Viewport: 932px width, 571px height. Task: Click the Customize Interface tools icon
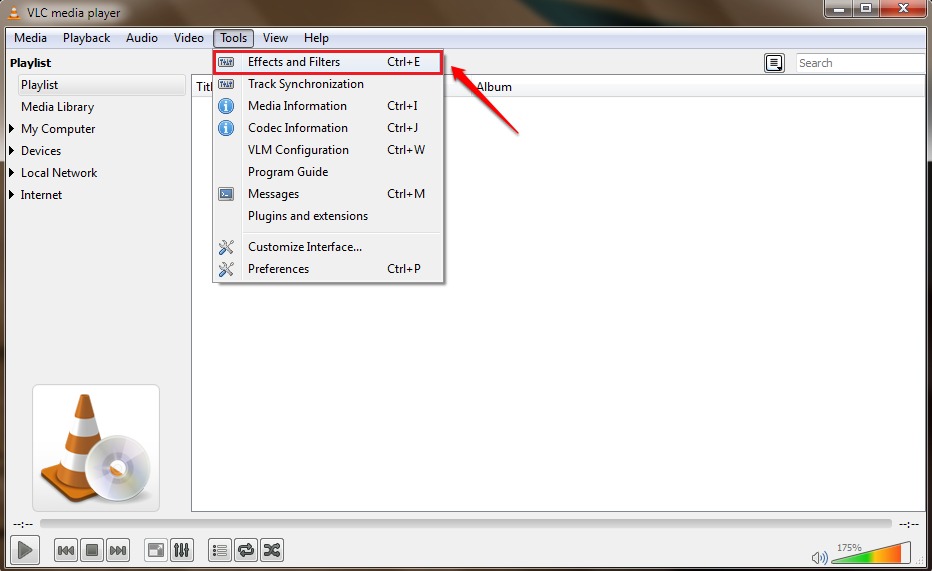226,247
